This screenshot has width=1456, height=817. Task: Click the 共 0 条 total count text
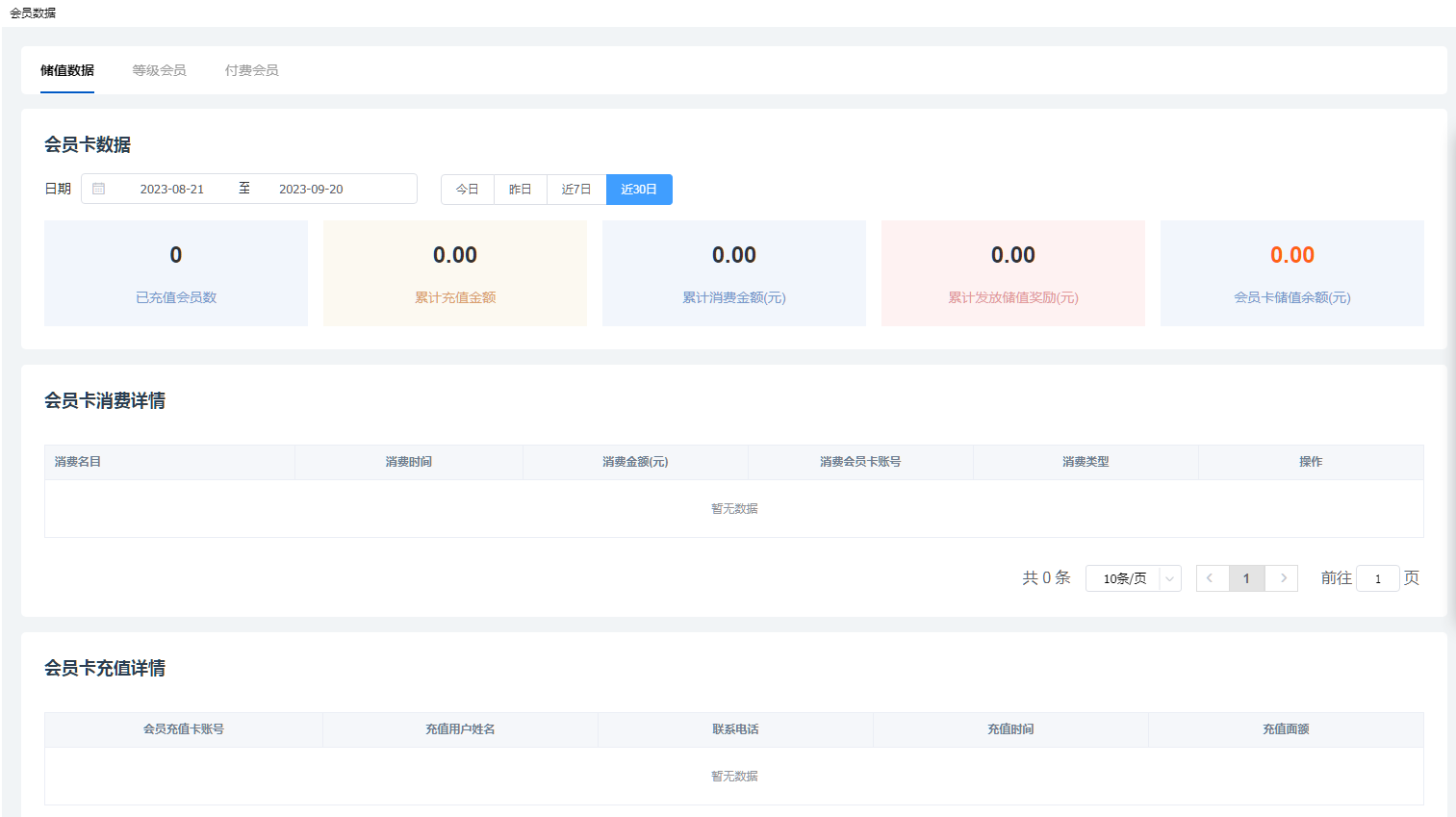coord(1046,577)
